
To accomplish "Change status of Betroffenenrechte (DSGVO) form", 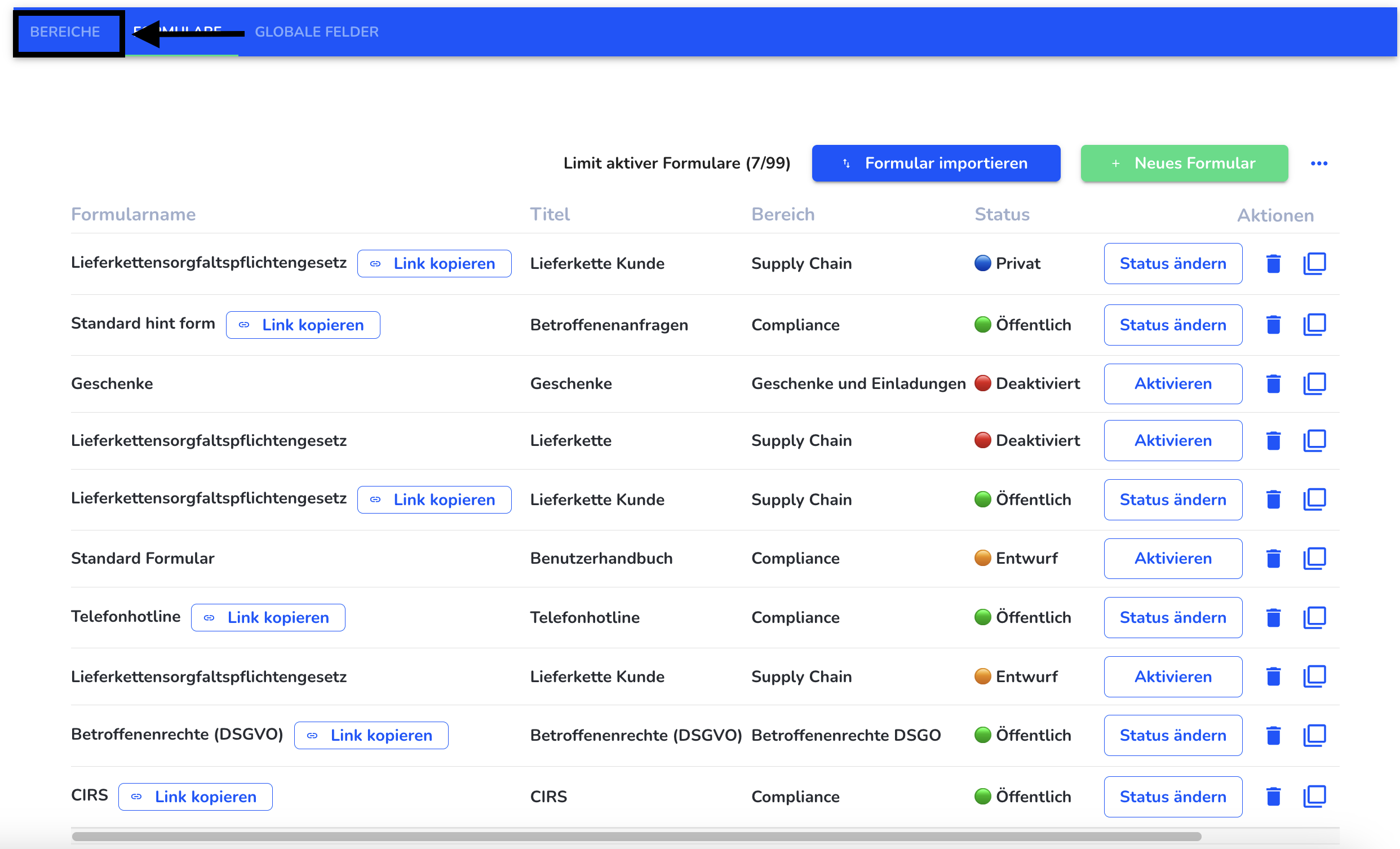I will (x=1173, y=736).
